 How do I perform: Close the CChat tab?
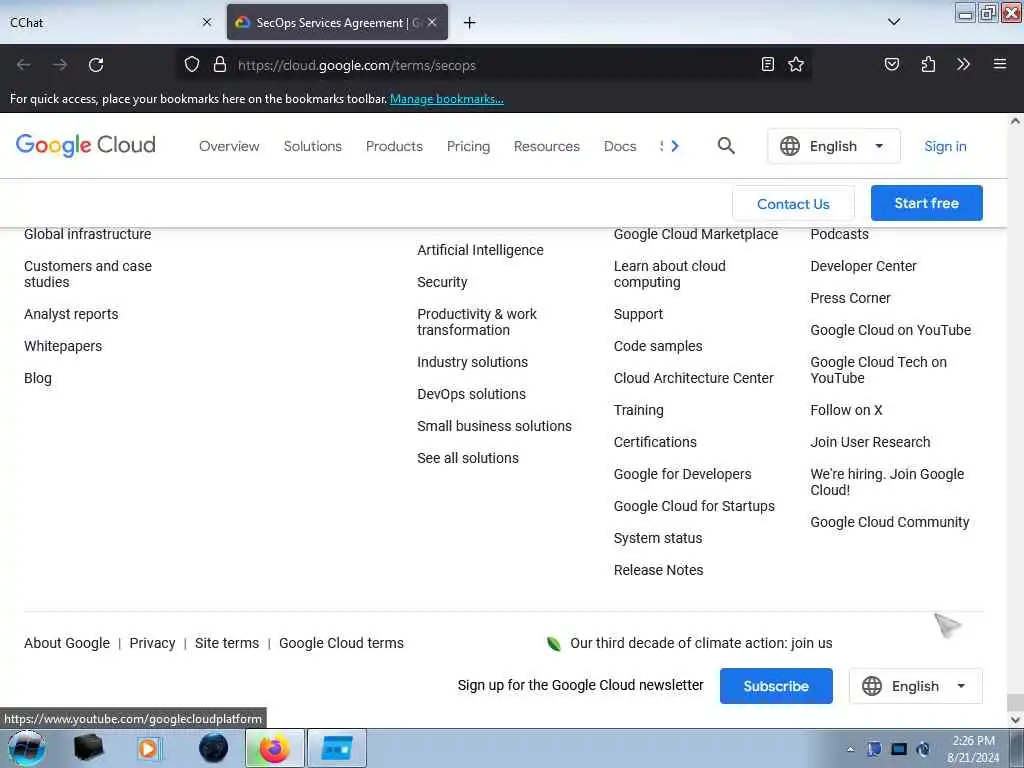pos(207,22)
